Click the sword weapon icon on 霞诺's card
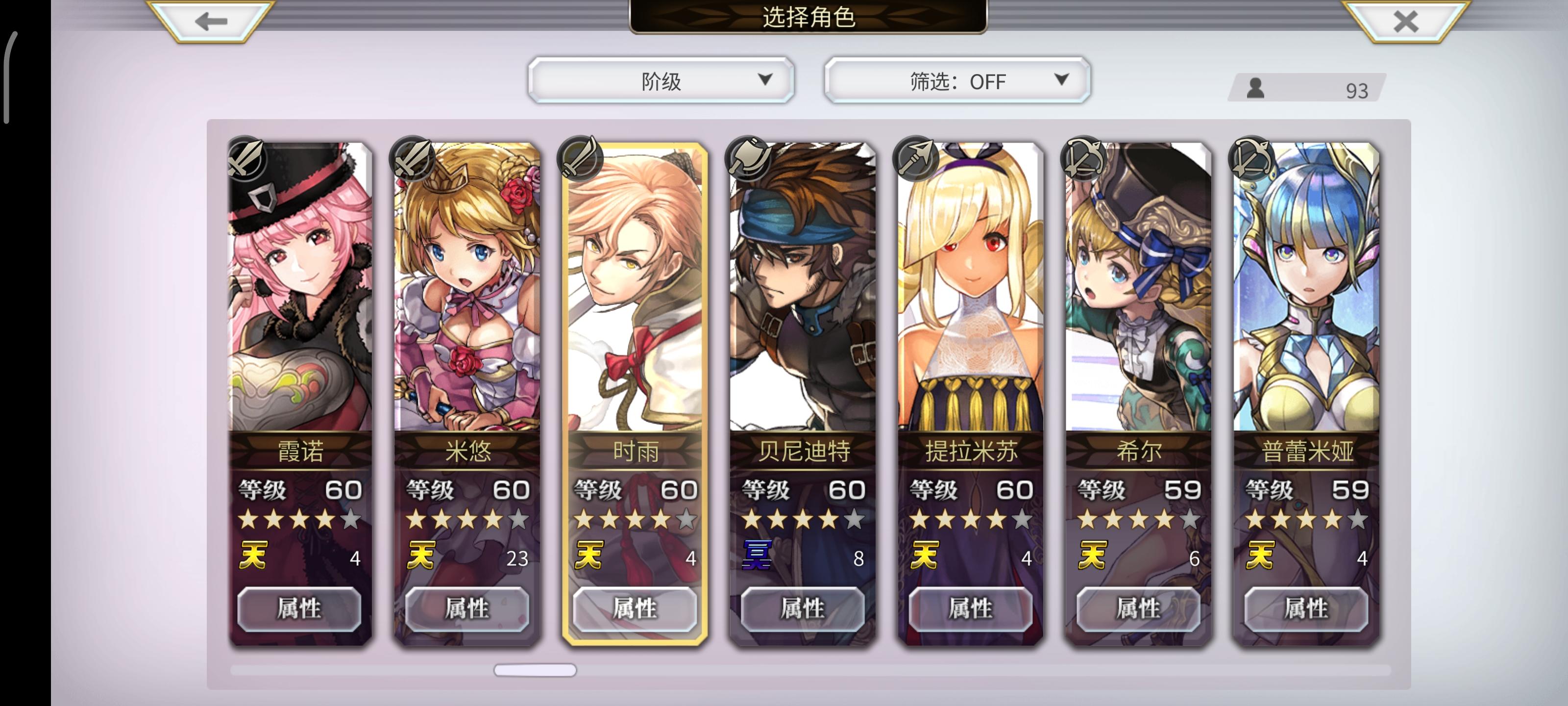Image resolution: width=1568 pixels, height=706 pixels. coord(245,158)
